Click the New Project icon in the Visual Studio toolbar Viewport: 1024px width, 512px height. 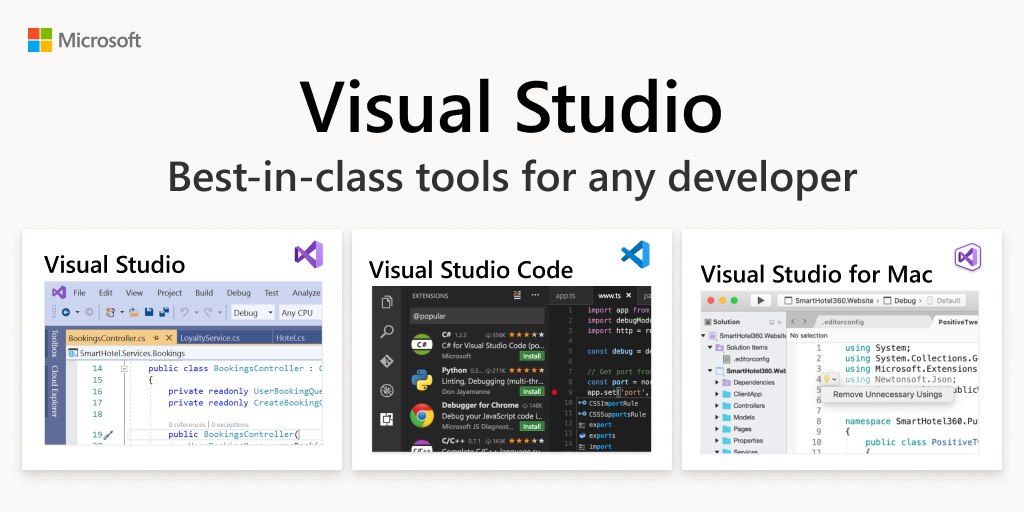coord(110,312)
